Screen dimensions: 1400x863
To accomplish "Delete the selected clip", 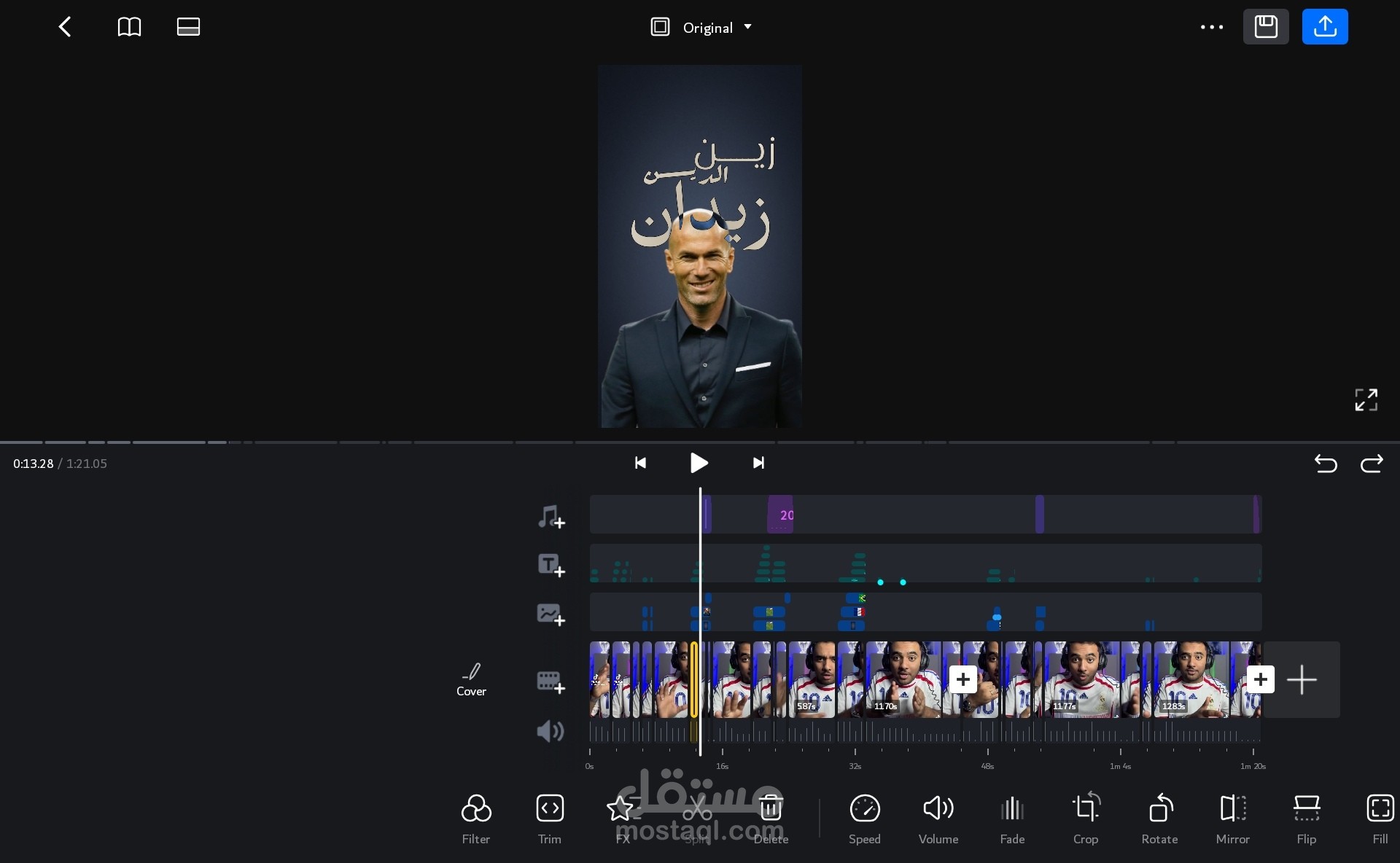I will [x=771, y=819].
